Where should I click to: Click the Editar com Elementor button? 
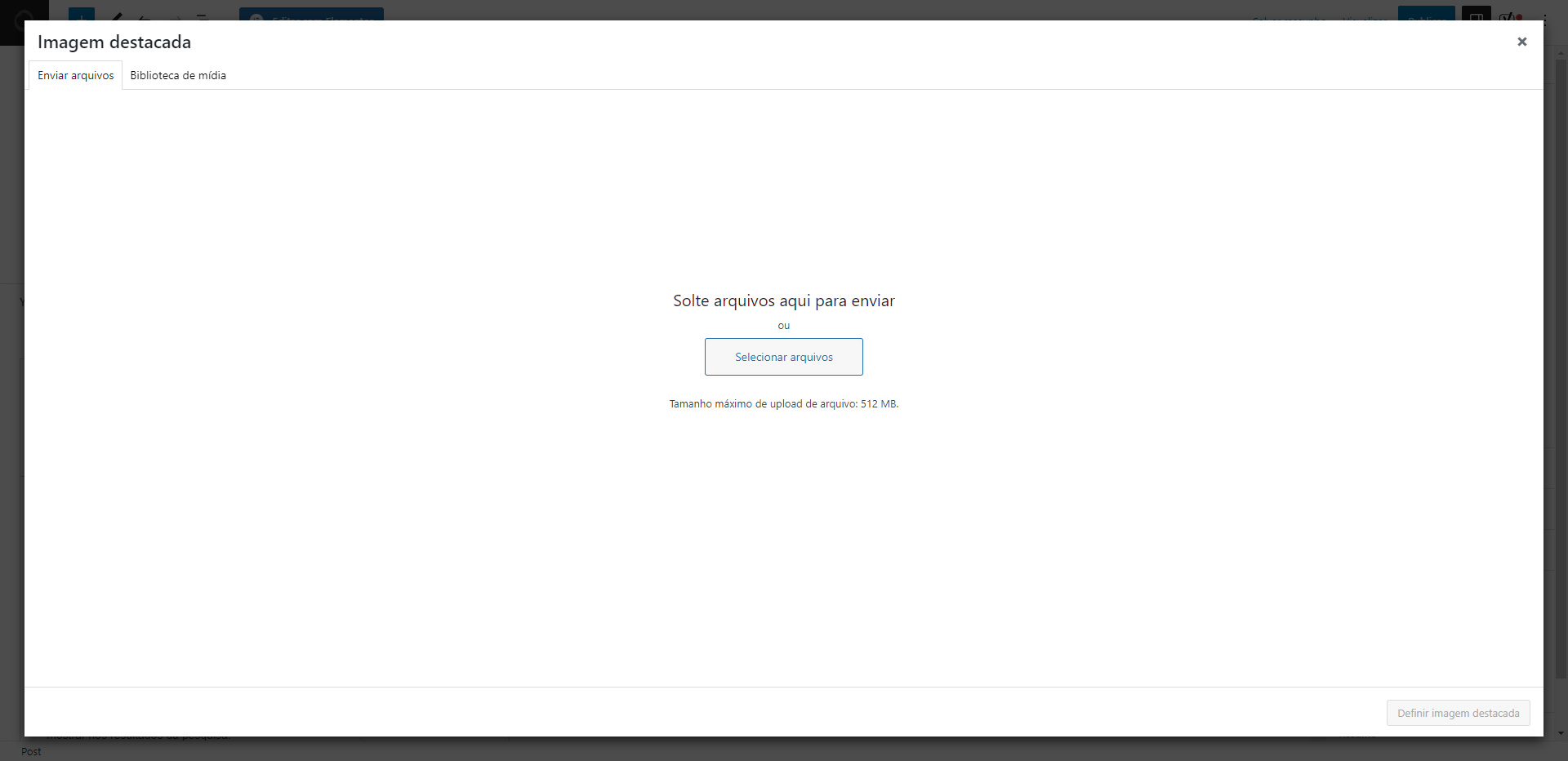point(311,15)
